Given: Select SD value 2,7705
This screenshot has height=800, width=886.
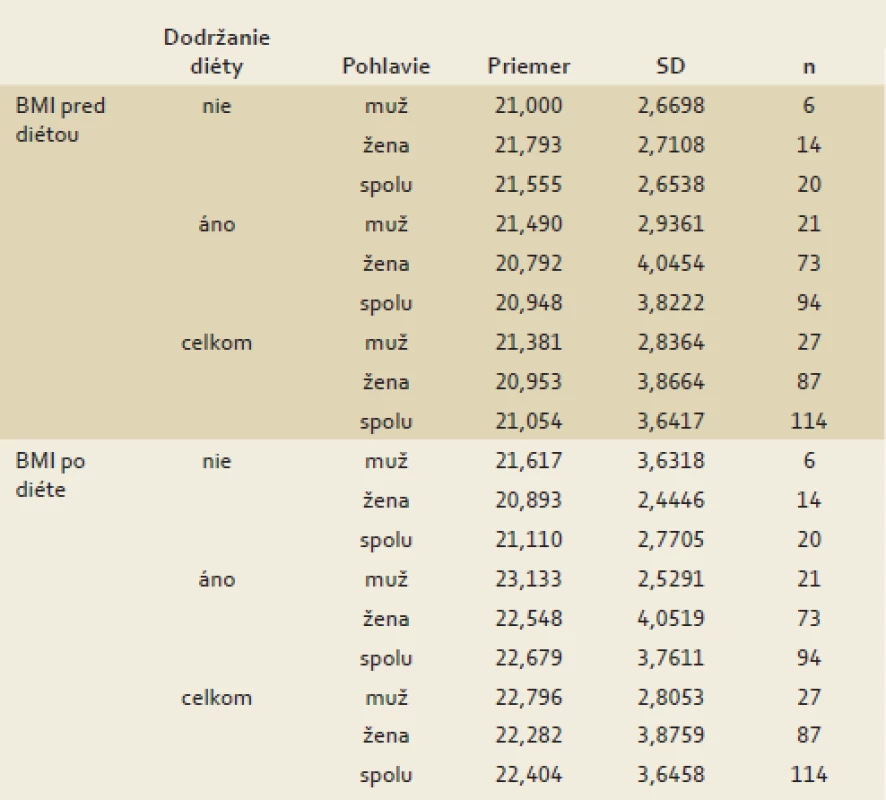Looking at the screenshot, I should coord(671,540).
